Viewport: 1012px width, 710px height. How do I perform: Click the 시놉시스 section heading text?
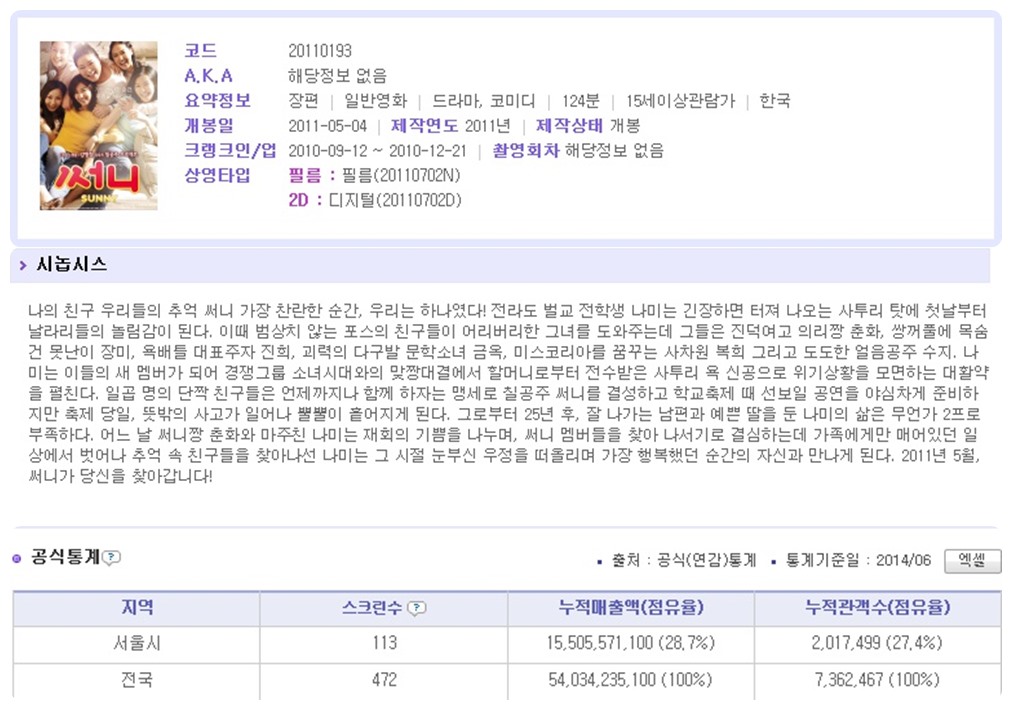(x=71, y=265)
